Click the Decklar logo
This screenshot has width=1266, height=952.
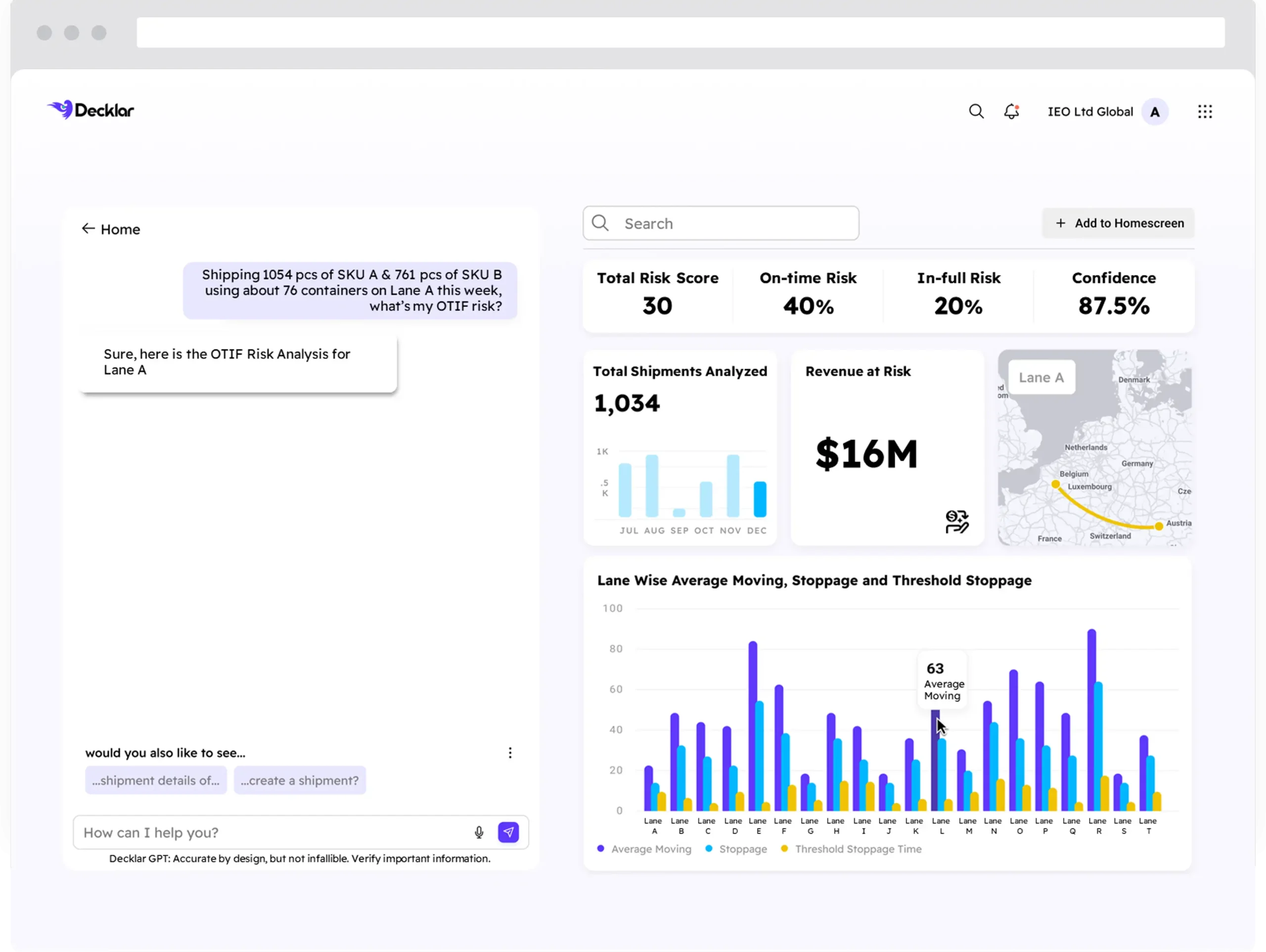pyautogui.click(x=90, y=110)
